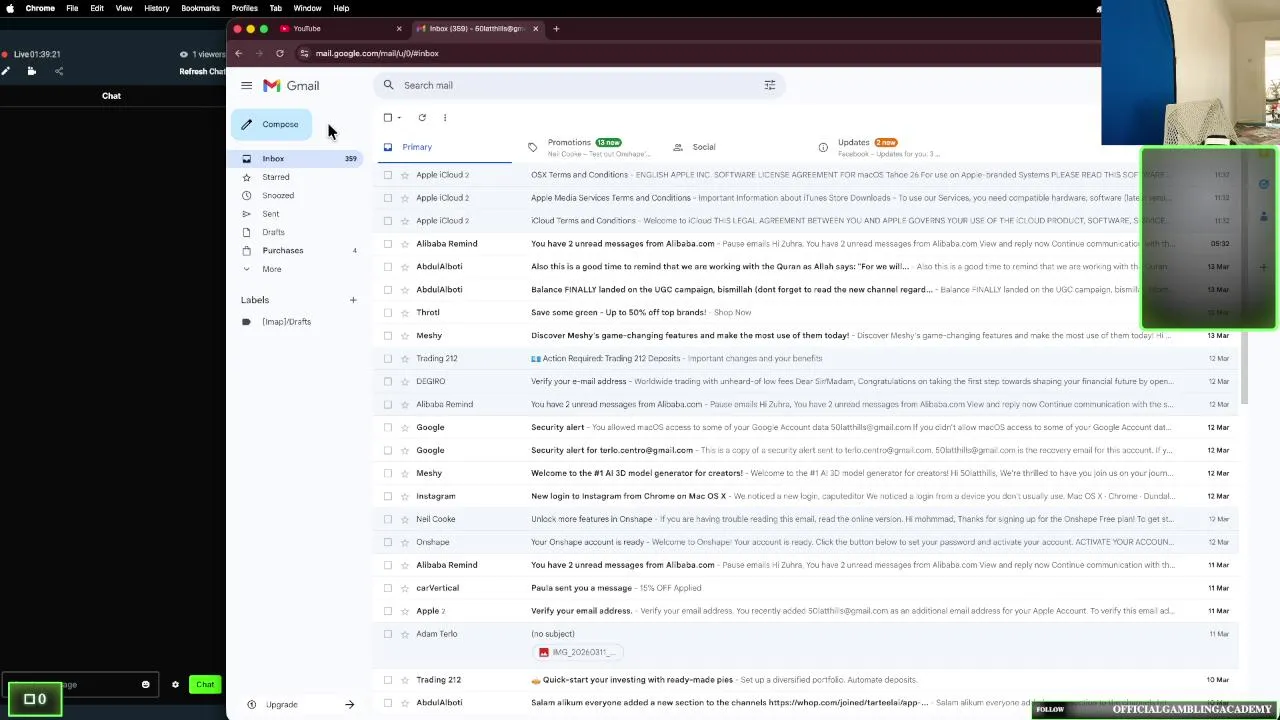Click the share icon in the stream panel
This screenshot has width=1280, height=720.
(59, 71)
